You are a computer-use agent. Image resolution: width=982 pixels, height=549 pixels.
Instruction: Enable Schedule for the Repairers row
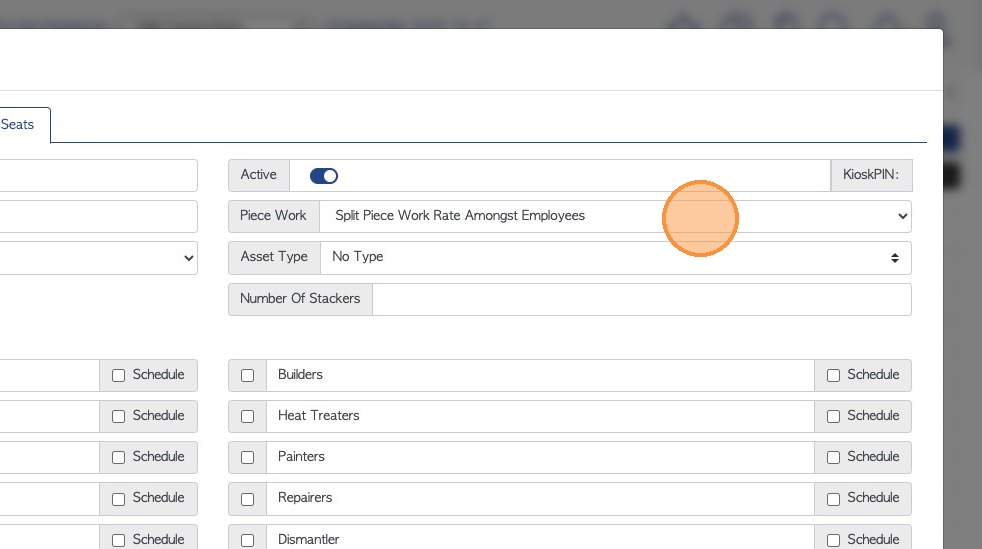[x=834, y=499]
